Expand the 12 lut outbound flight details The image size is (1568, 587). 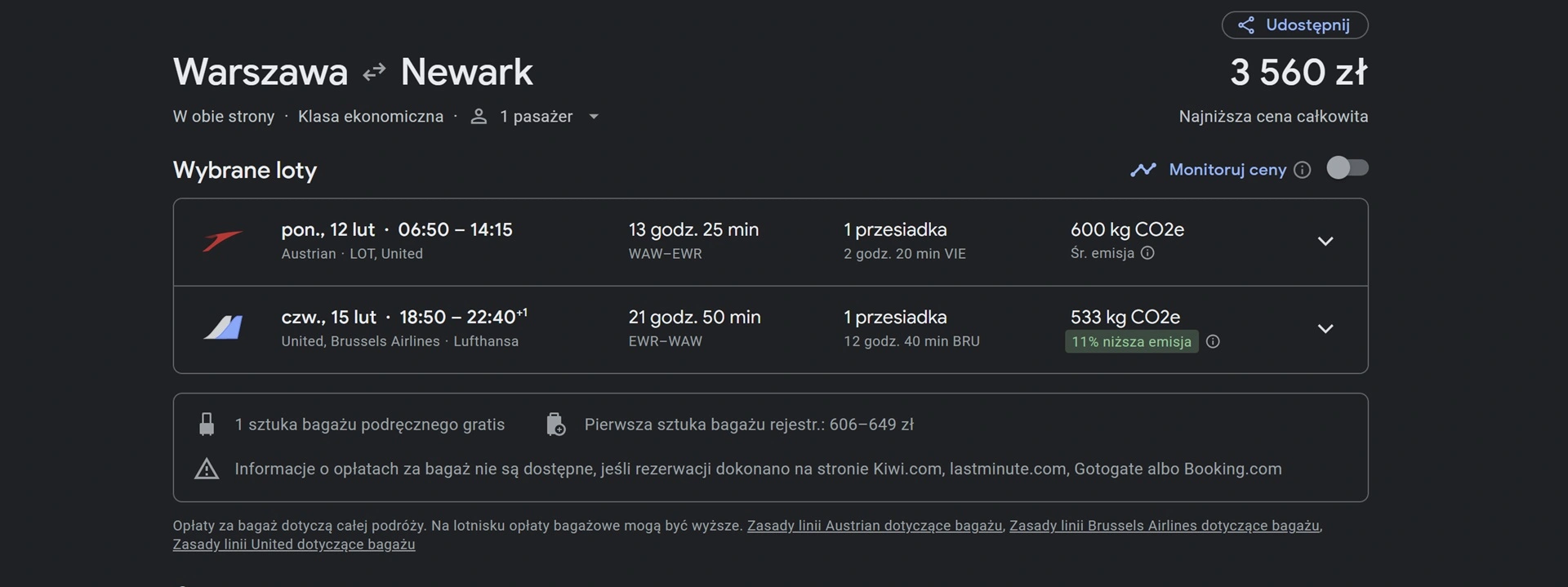coord(1325,242)
